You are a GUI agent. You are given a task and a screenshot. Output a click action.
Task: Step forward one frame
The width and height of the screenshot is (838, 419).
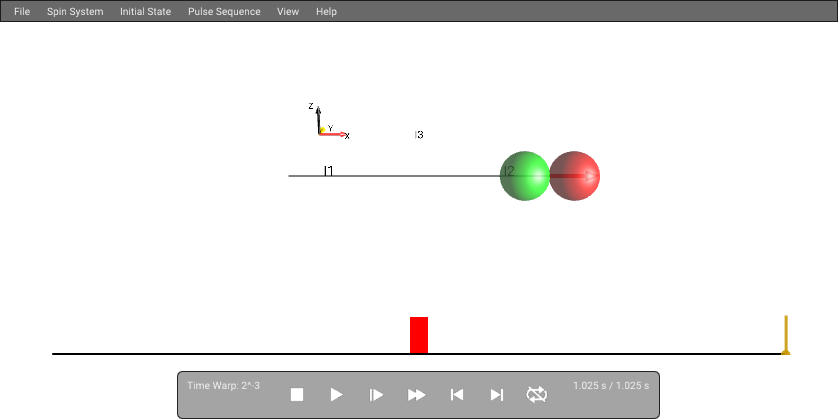[376, 394]
